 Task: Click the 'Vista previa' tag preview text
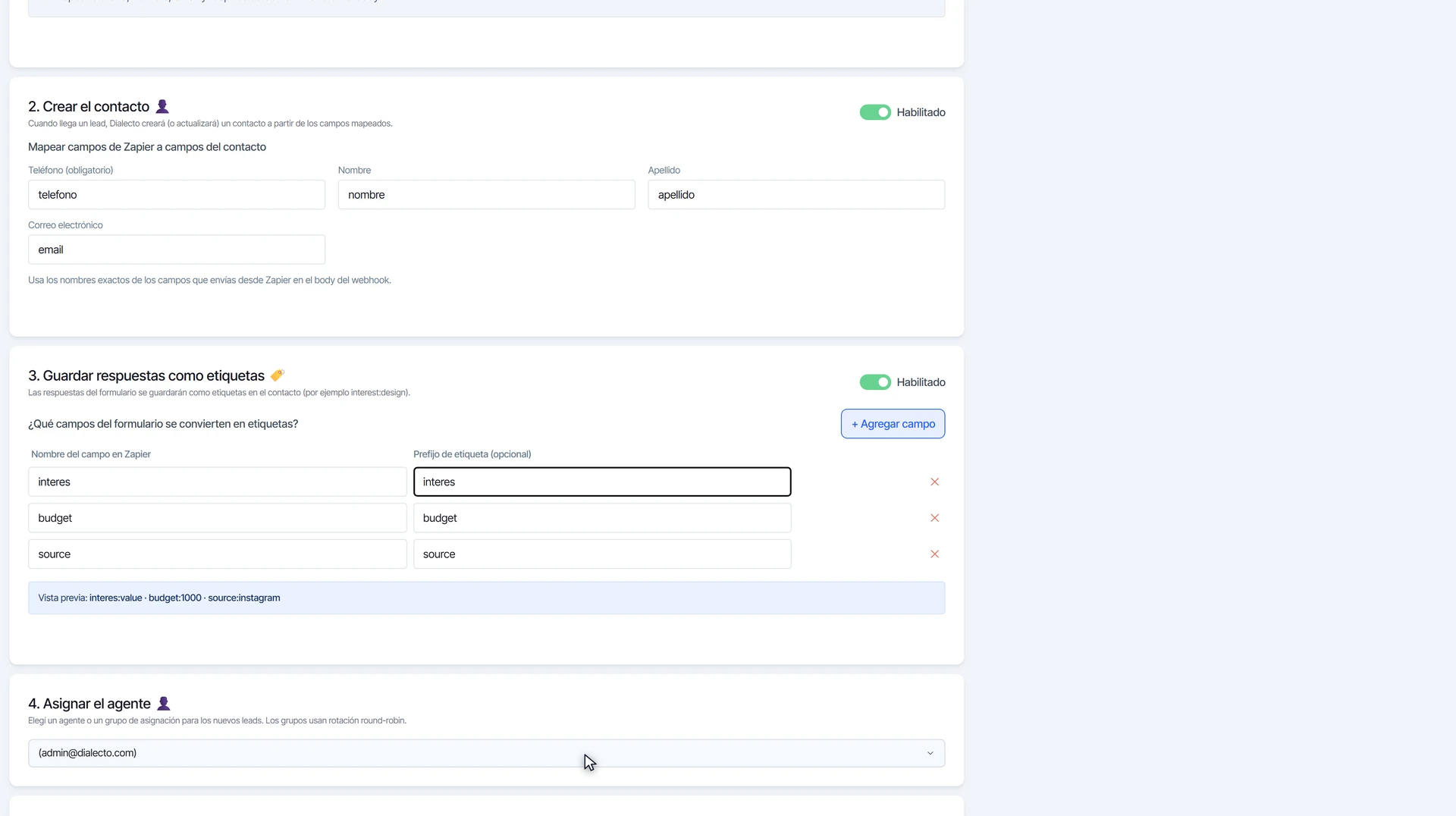[159, 598]
